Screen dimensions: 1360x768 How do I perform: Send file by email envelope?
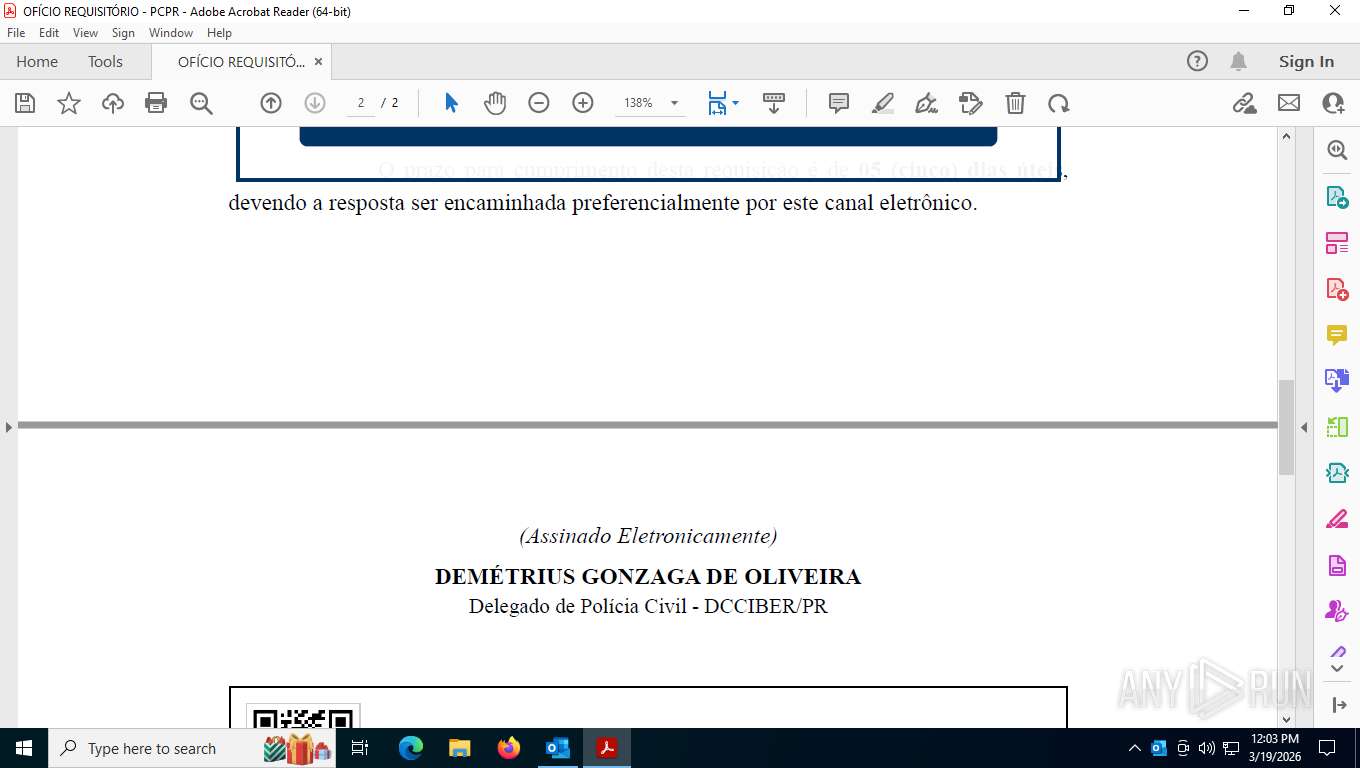[1289, 103]
